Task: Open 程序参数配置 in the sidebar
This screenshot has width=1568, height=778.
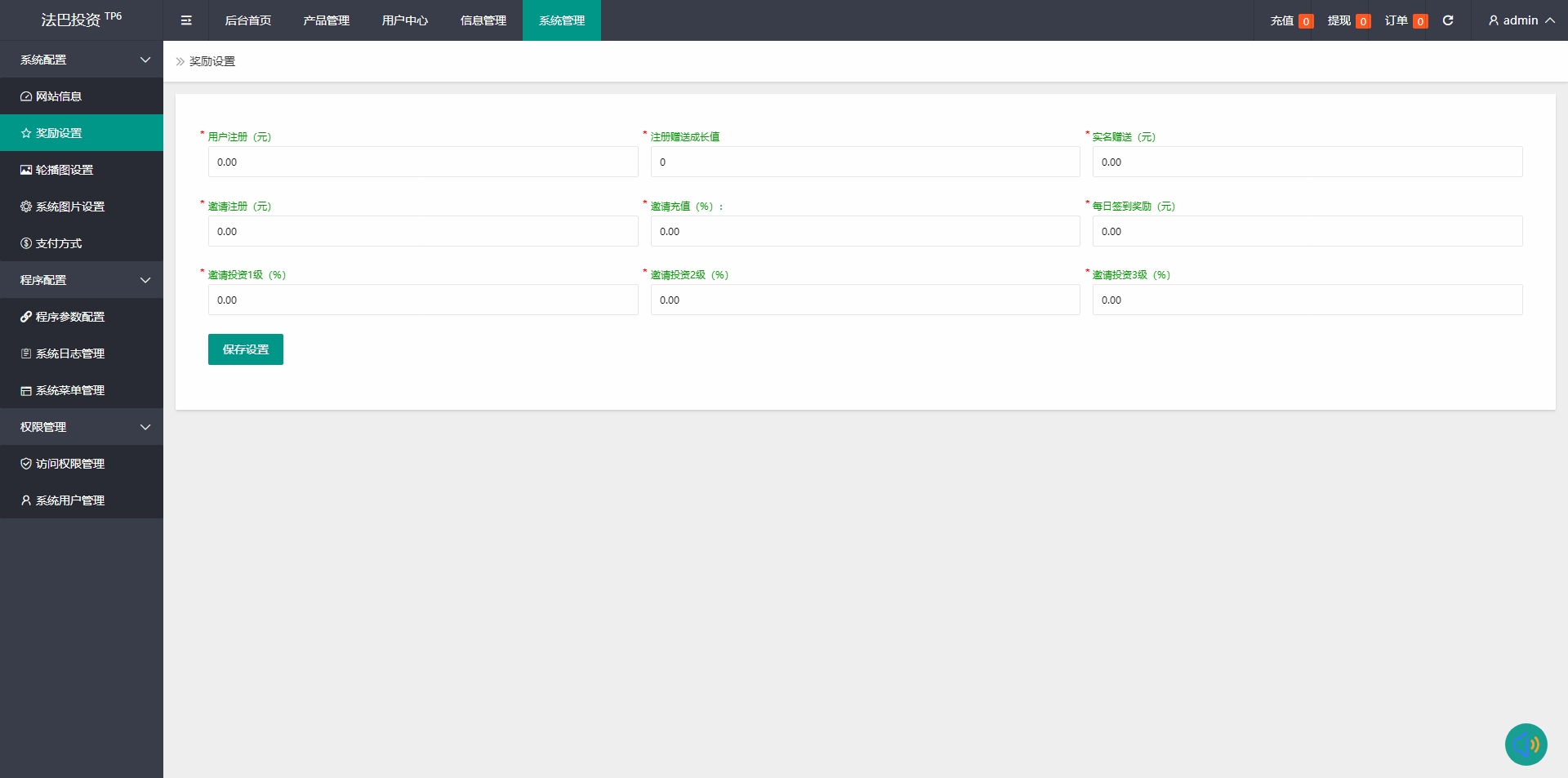Action: pyautogui.click(x=69, y=317)
